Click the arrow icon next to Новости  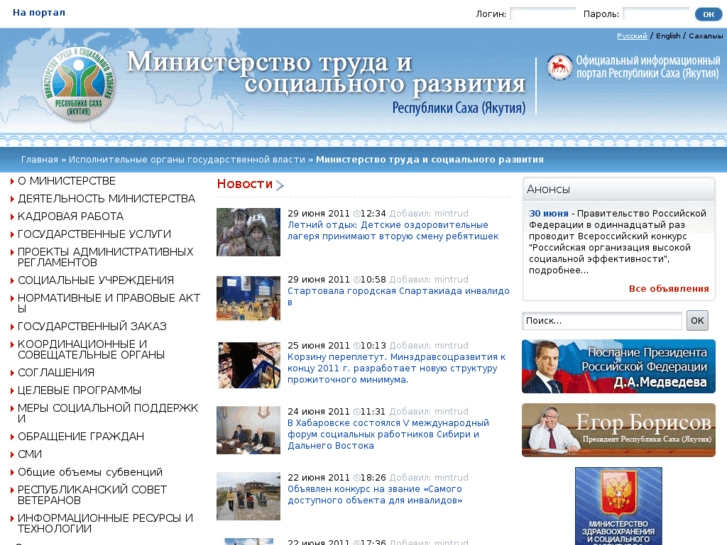pos(280,186)
